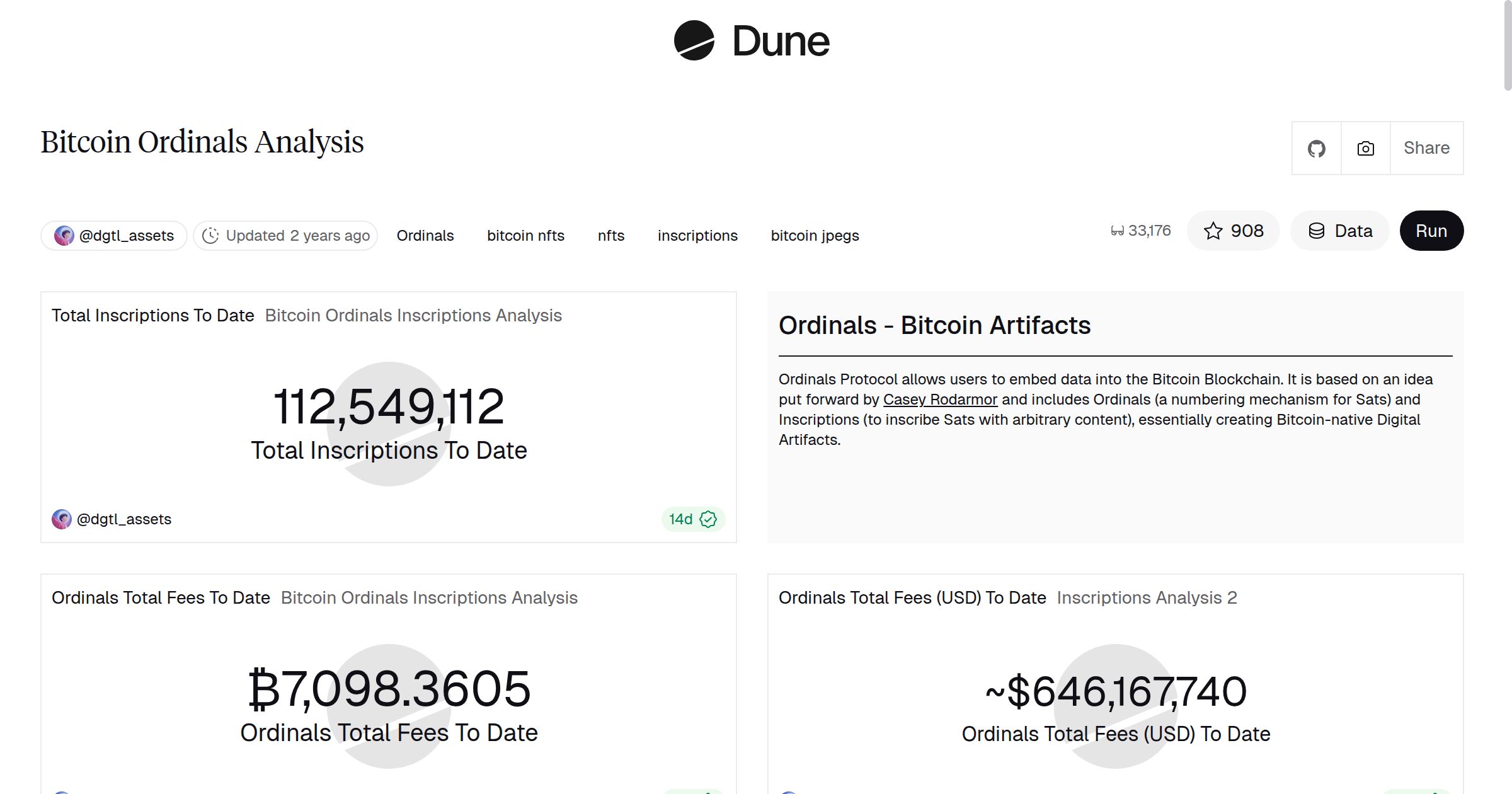Click @dgtl_assets profile link near Updated label
The width and height of the screenshot is (1512, 794).
click(127, 235)
